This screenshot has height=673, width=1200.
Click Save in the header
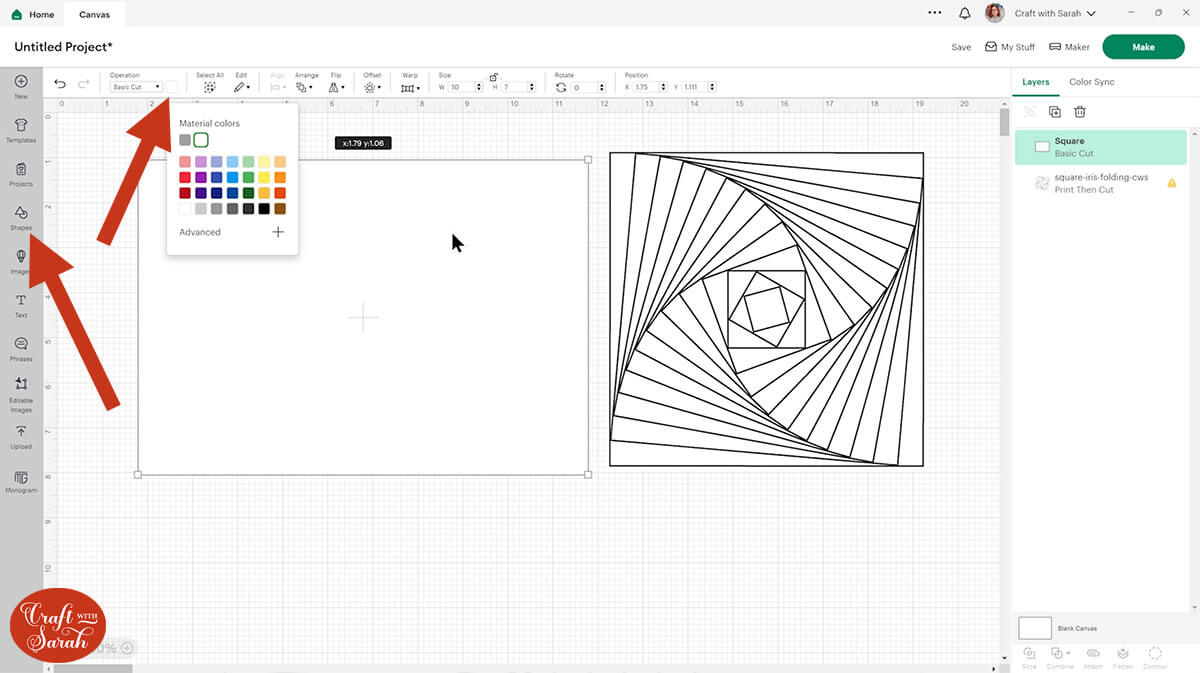pos(961,47)
